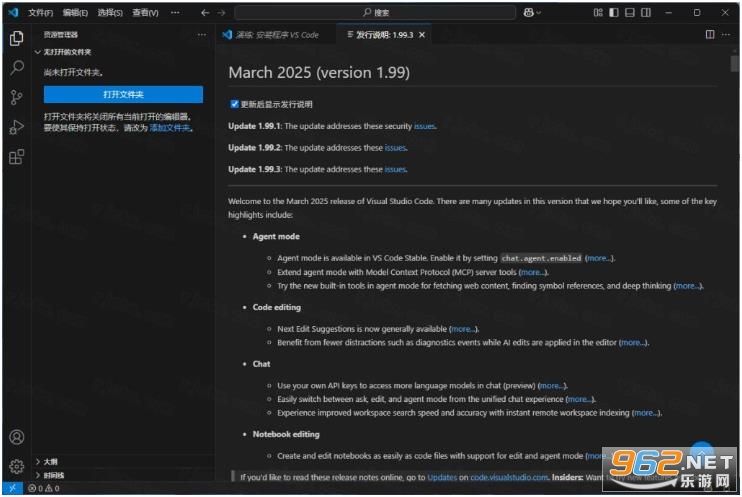
Task: Click the command center search box
Action: point(375,13)
